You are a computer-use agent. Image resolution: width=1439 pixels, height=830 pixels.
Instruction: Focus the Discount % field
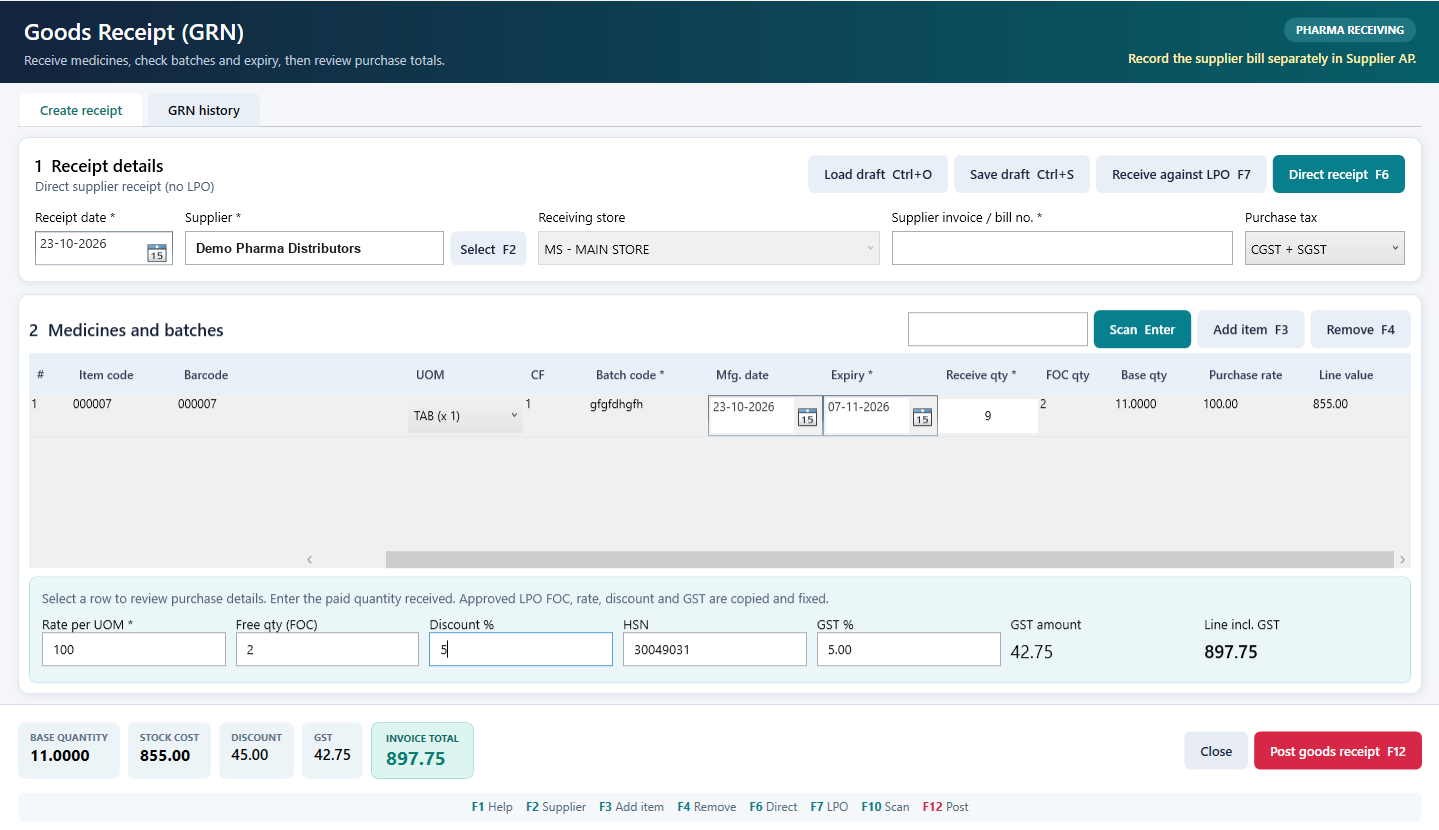[x=521, y=649]
